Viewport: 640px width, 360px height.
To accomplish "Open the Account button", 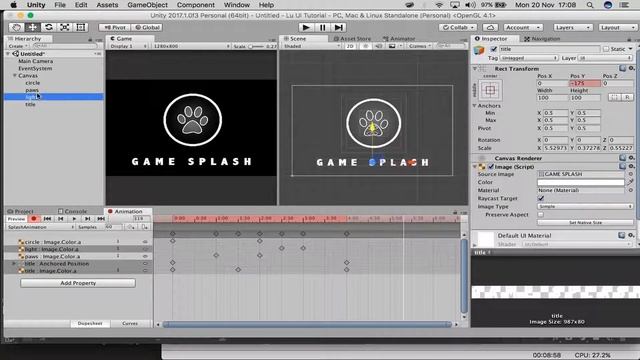I will (522, 27).
